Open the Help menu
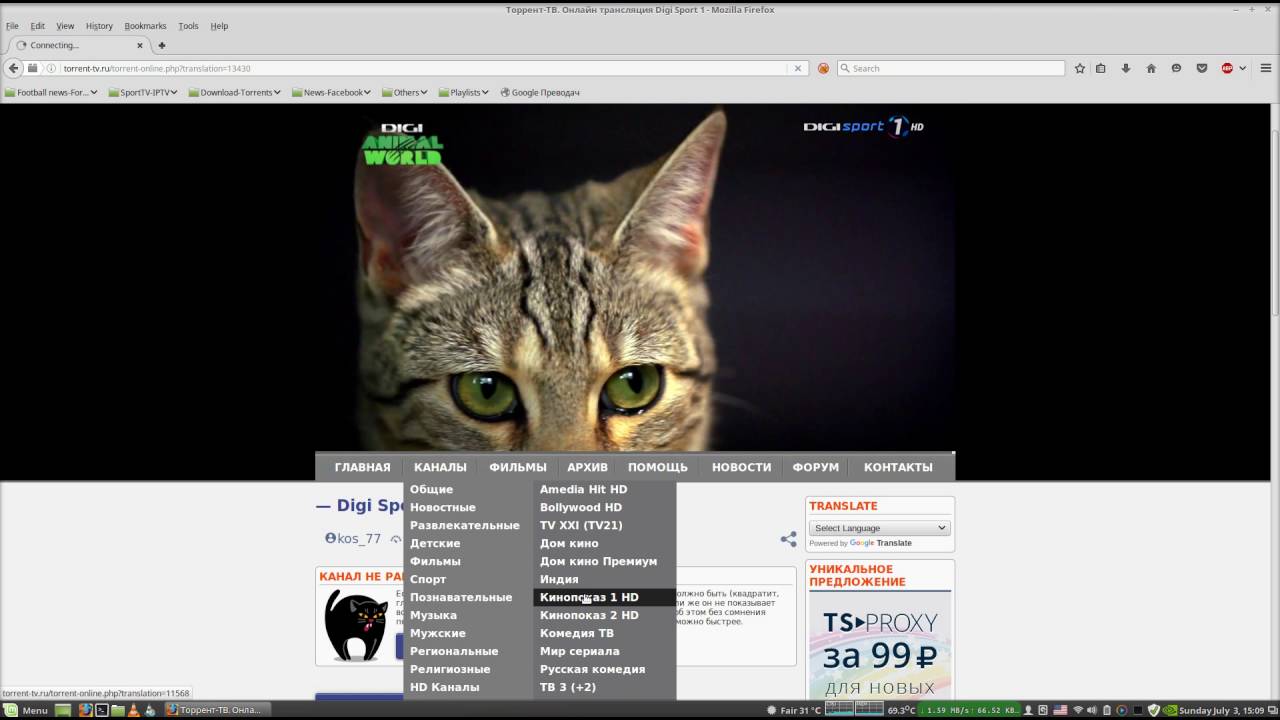Image resolution: width=1280 pixels, height=720 pixels. [x=219, y=26]
